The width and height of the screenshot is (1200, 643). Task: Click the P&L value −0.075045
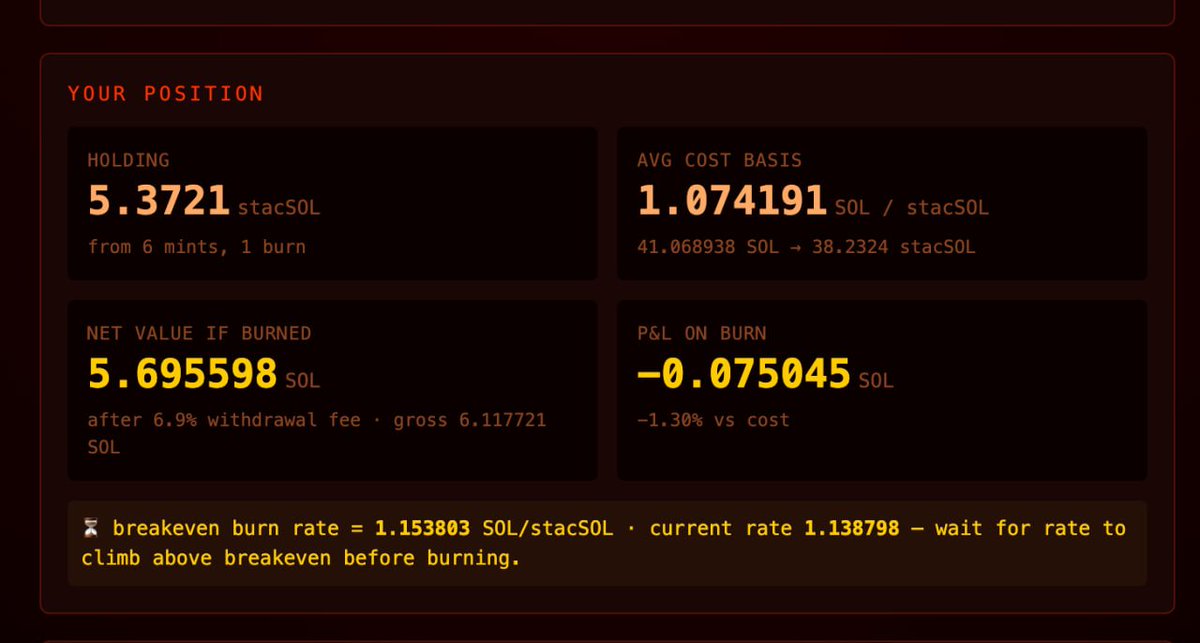pyautogui.click(x=744, y=374)
